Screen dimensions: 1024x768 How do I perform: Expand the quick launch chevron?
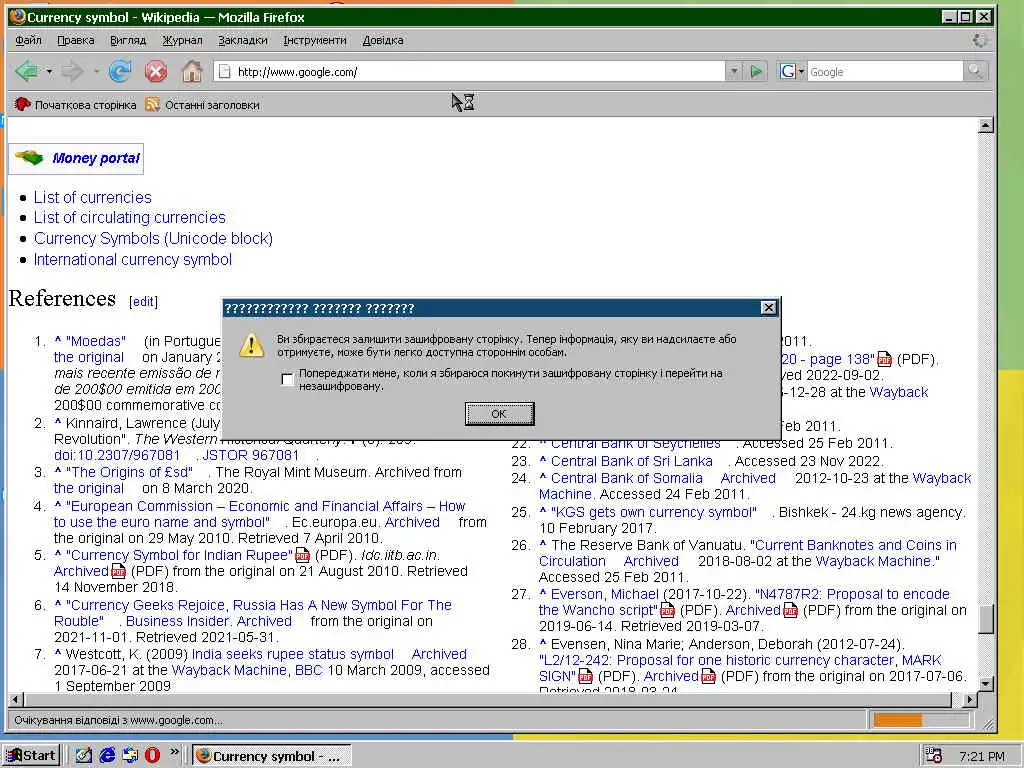(x=174, y=752)
